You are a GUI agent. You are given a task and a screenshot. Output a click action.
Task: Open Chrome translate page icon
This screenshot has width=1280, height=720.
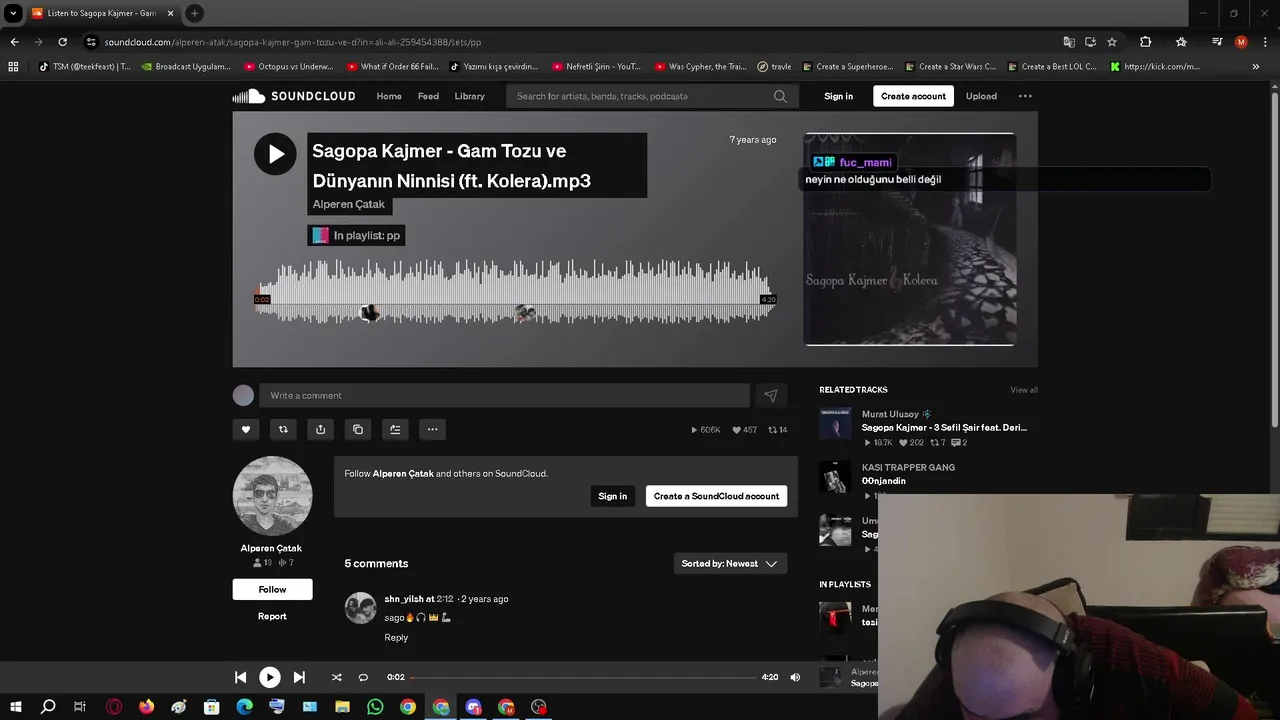click(x=1069, y=42)
